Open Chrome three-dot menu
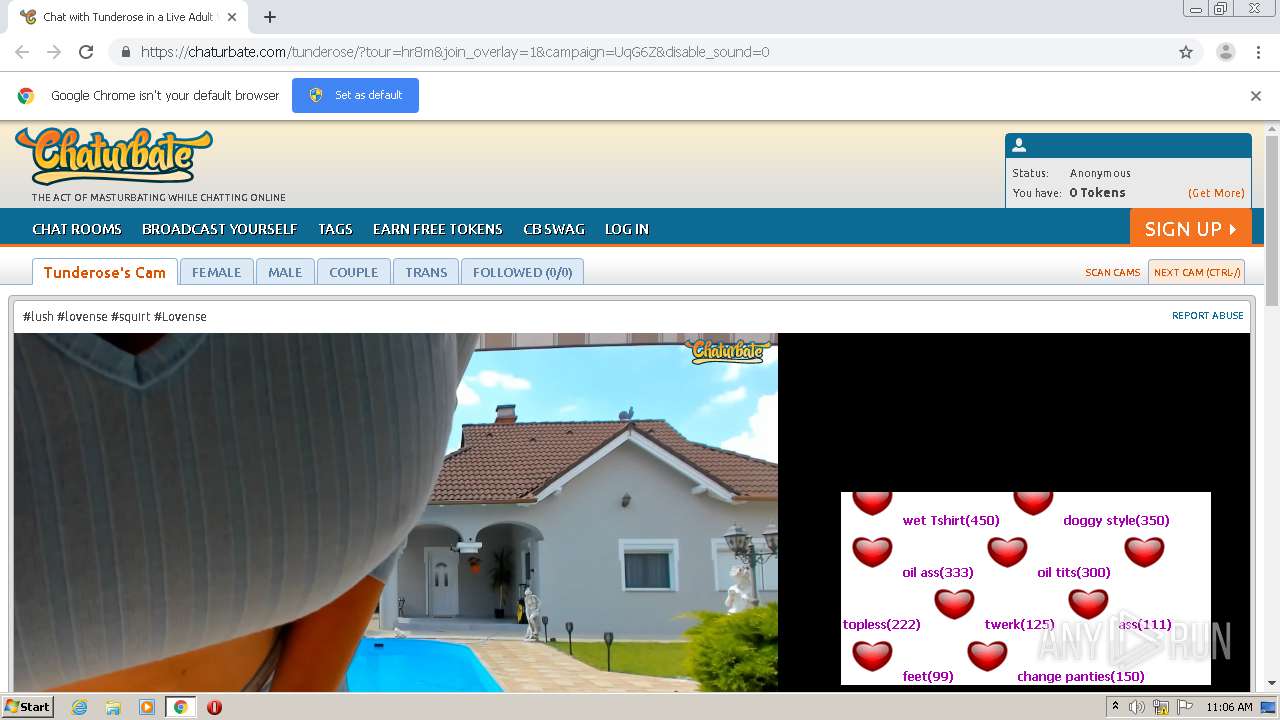 (1258, 52)
